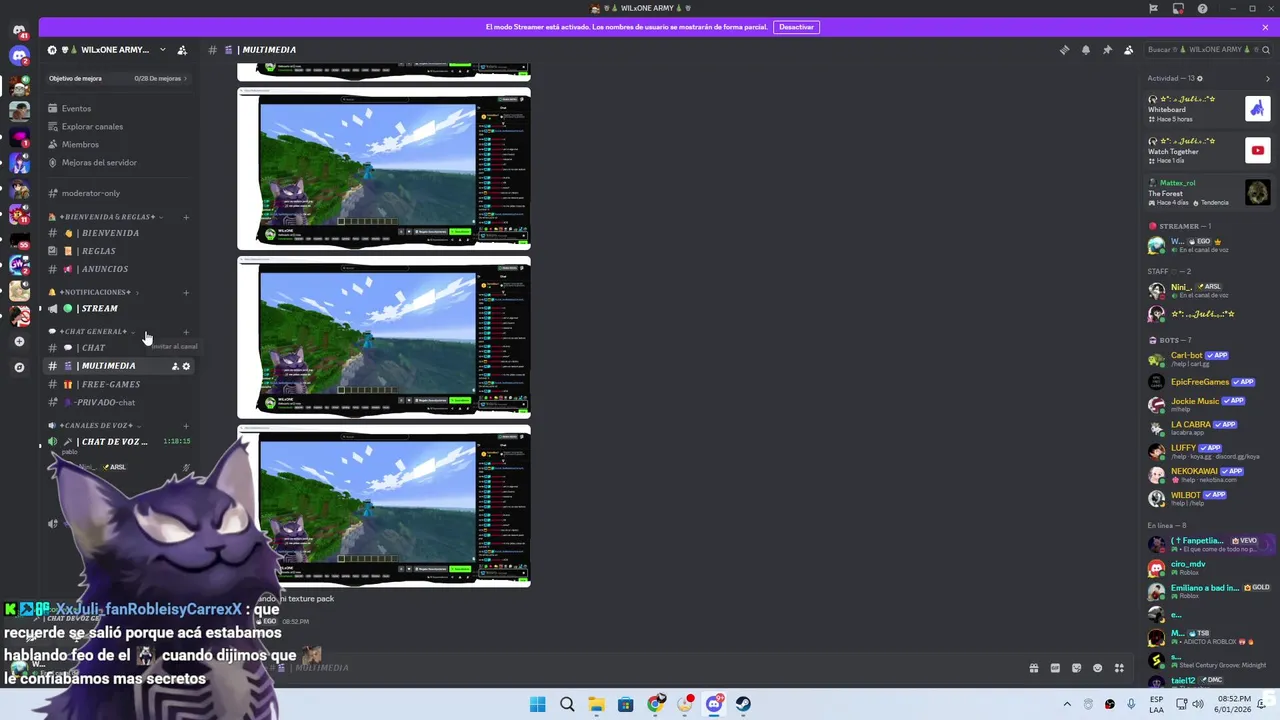Switch to Discord in the taskbar
Image resolution: width=1280 pixels, height=720 pixels.
coord(714,704)
